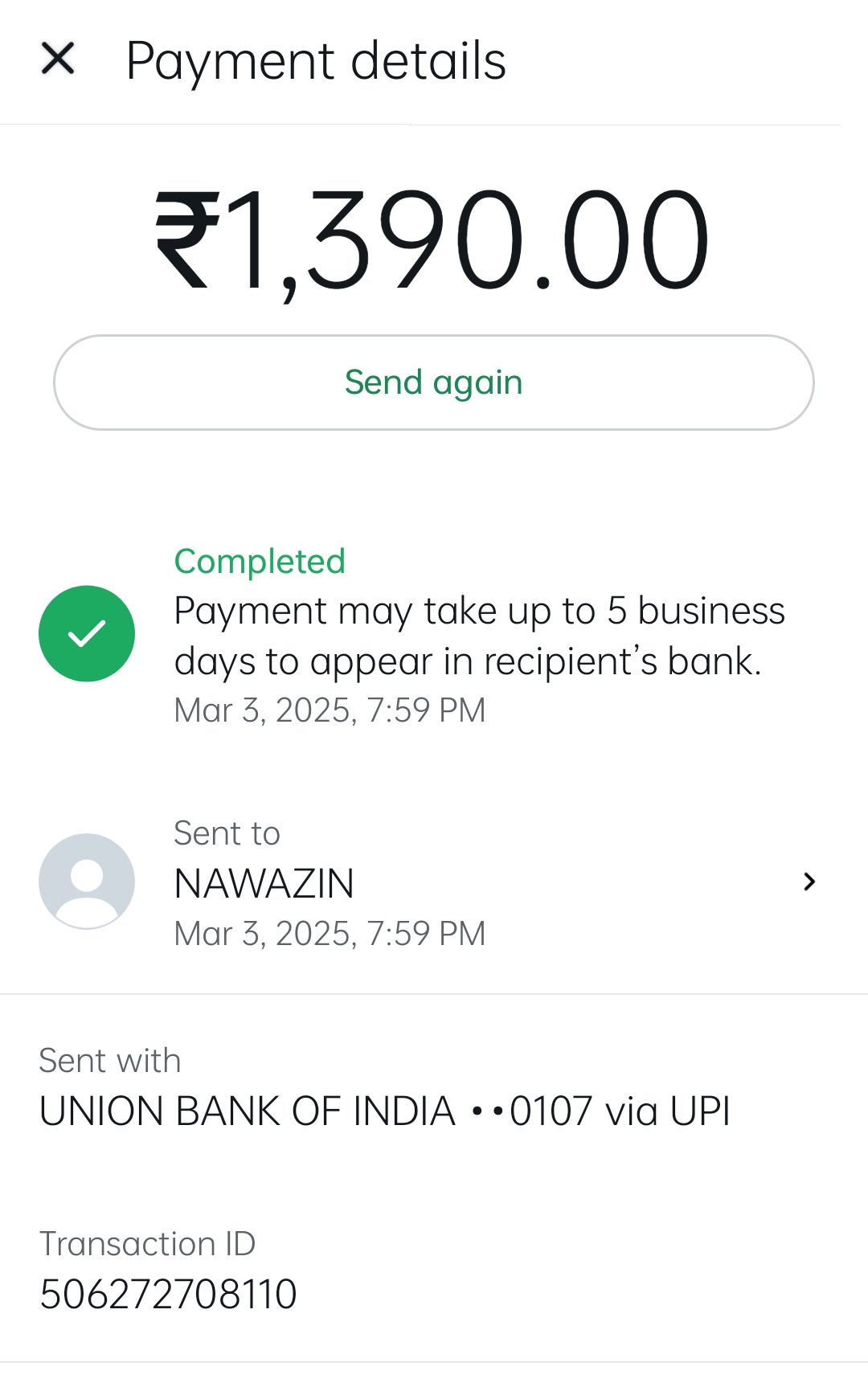Open recipient details via chevron arrow
Image resolution: width=868 pixels, height=1379 pixels.
click(x=809, y=882)
